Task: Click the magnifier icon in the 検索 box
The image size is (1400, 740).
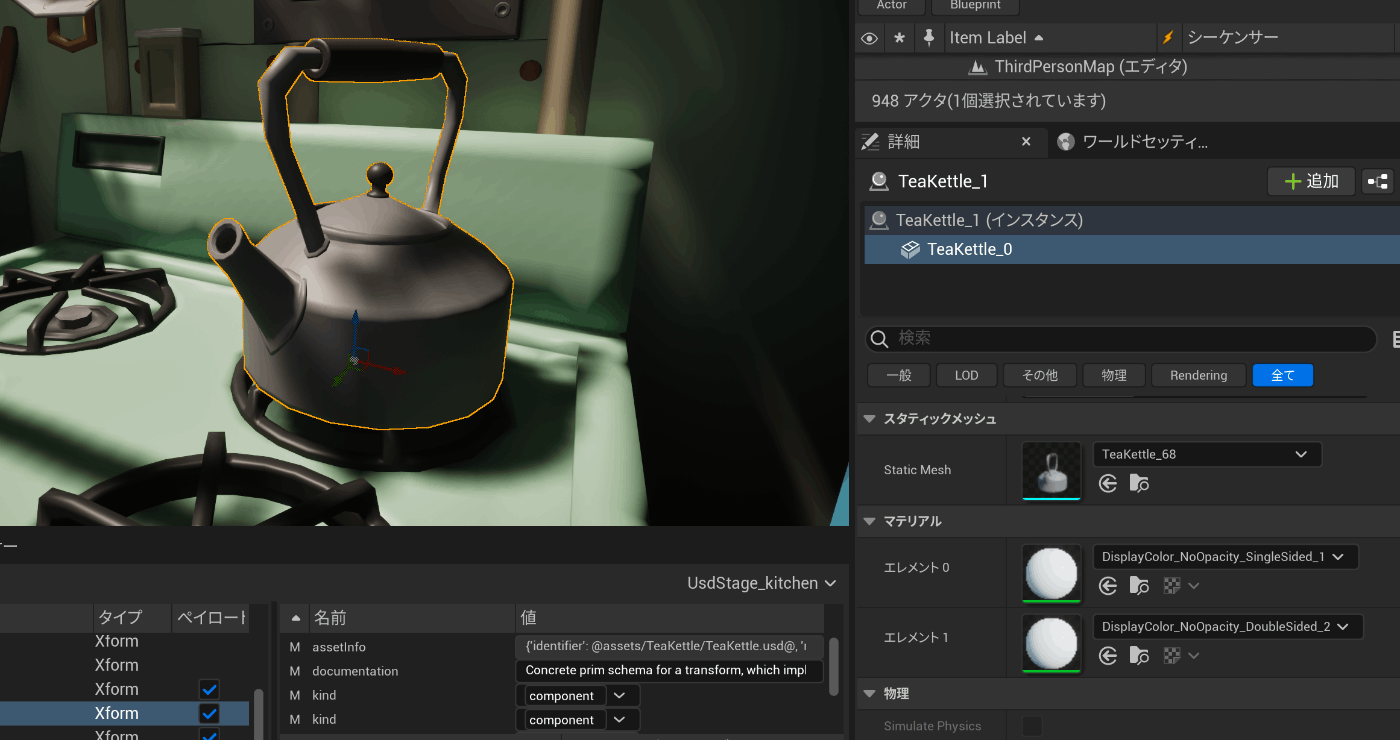Action: [879, 339]
